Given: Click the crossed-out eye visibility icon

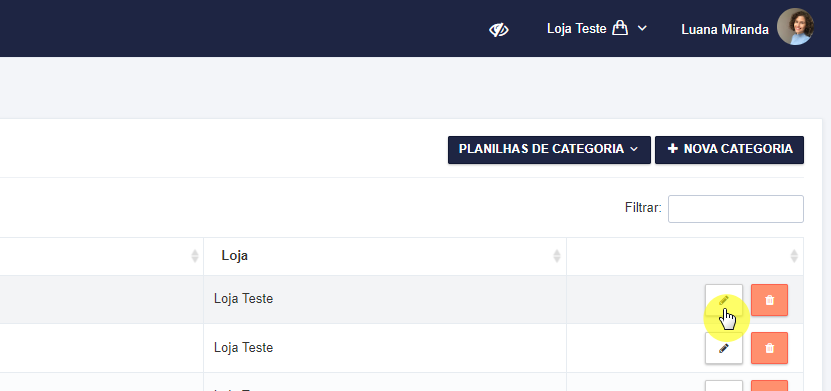Looking at the screenshot, I should point(499,30).
